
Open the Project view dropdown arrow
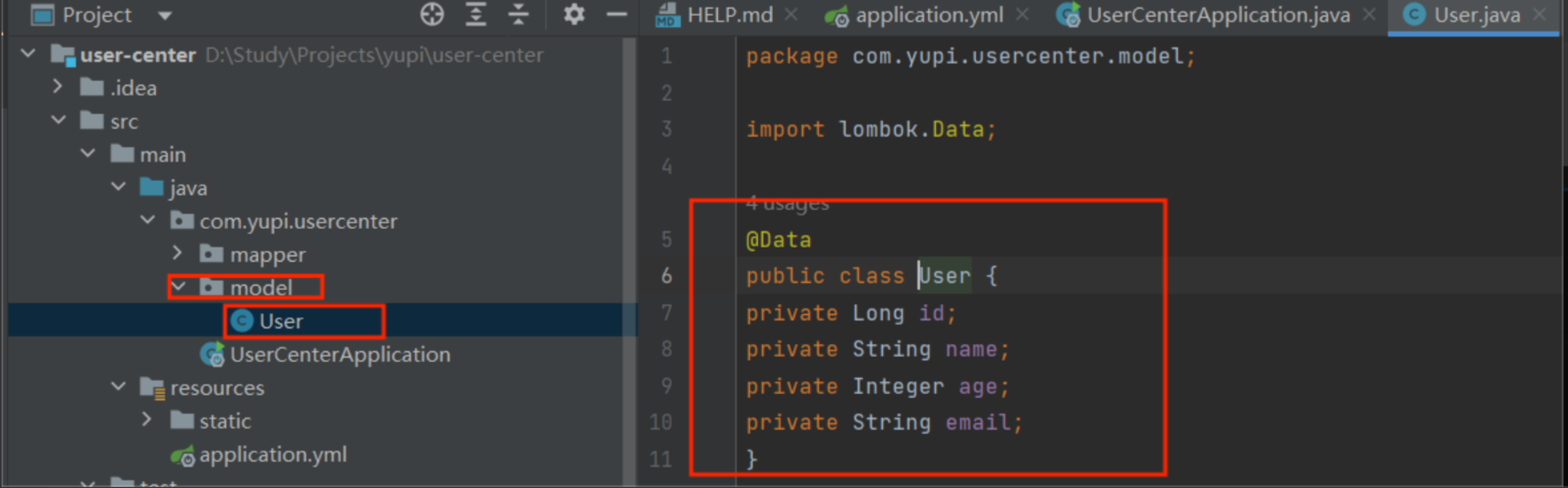click(x=165, y=15)
